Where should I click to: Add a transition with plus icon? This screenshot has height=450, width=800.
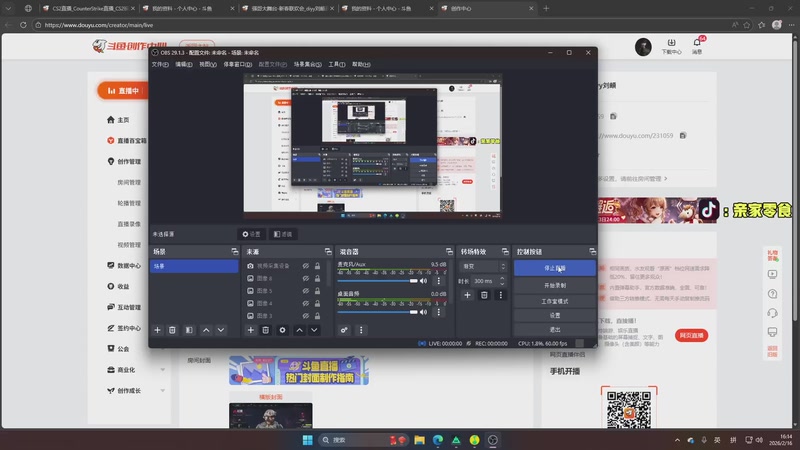(x=467, y=295)
